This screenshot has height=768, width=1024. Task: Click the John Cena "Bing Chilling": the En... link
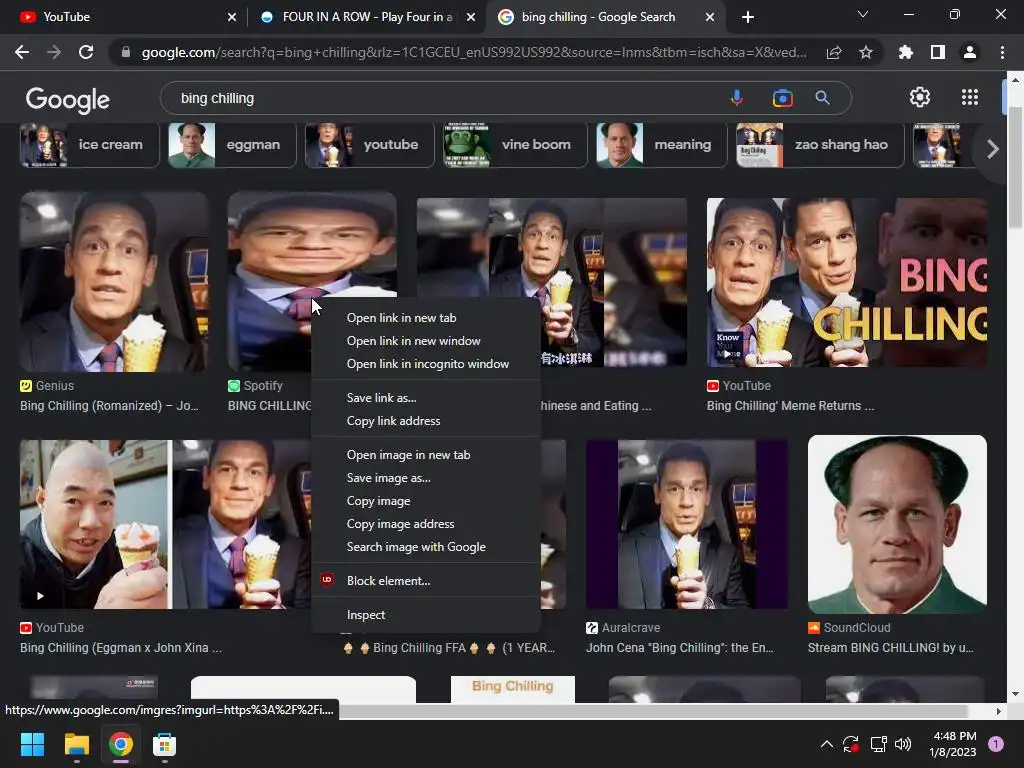click(679, 648)
